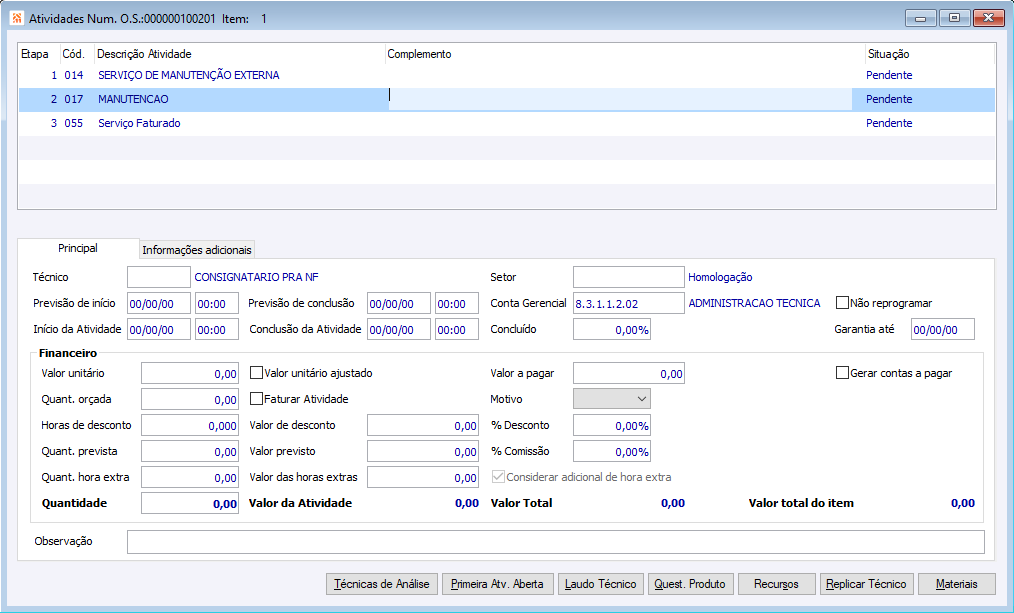Select the Serviço Faturado activity row
Viewport: 1014px width, 613px height.
tap(139, 124)
